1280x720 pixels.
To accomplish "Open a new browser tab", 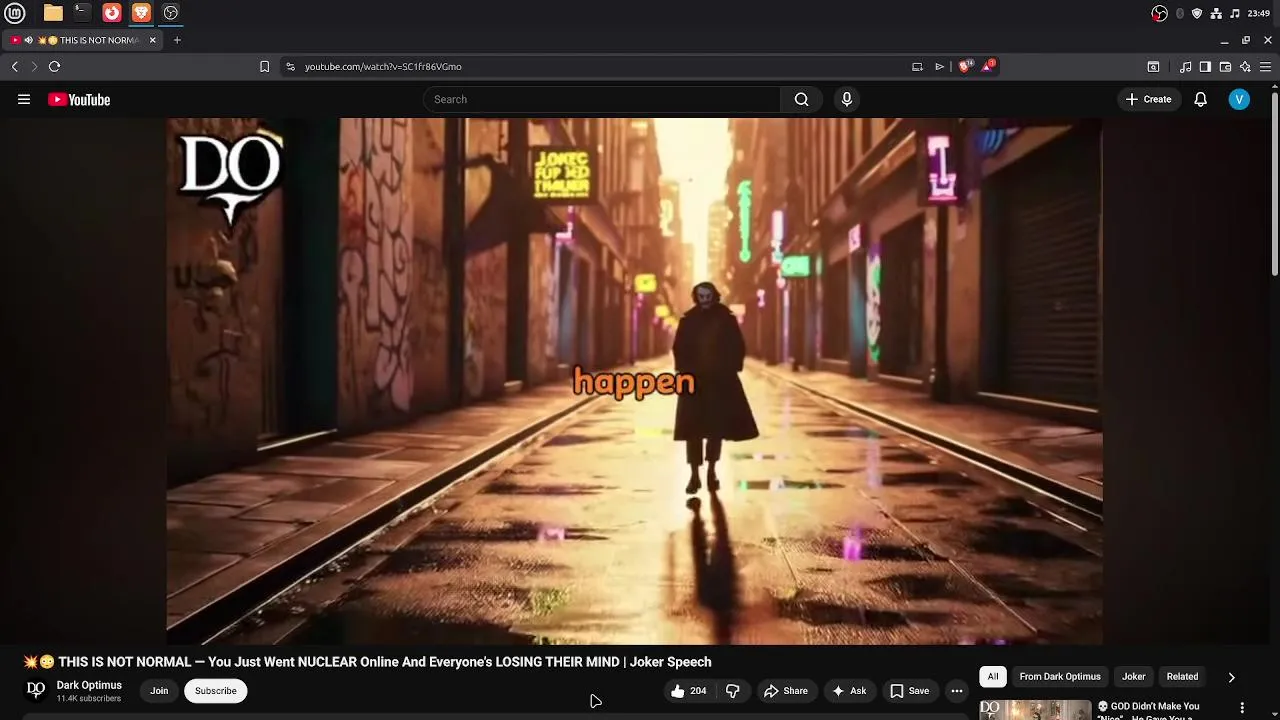I will click(x=177, y=40).
